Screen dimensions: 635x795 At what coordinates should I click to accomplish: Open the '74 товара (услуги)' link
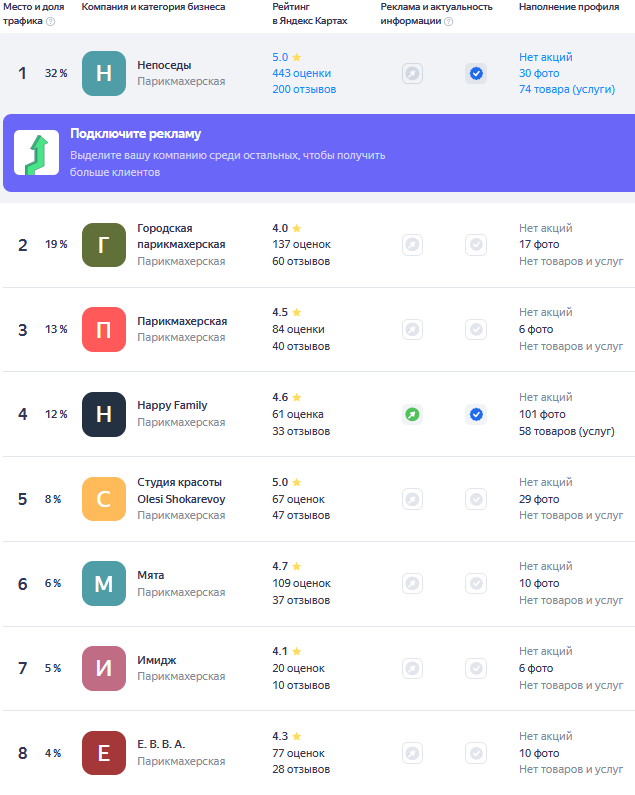pos(567,89)
